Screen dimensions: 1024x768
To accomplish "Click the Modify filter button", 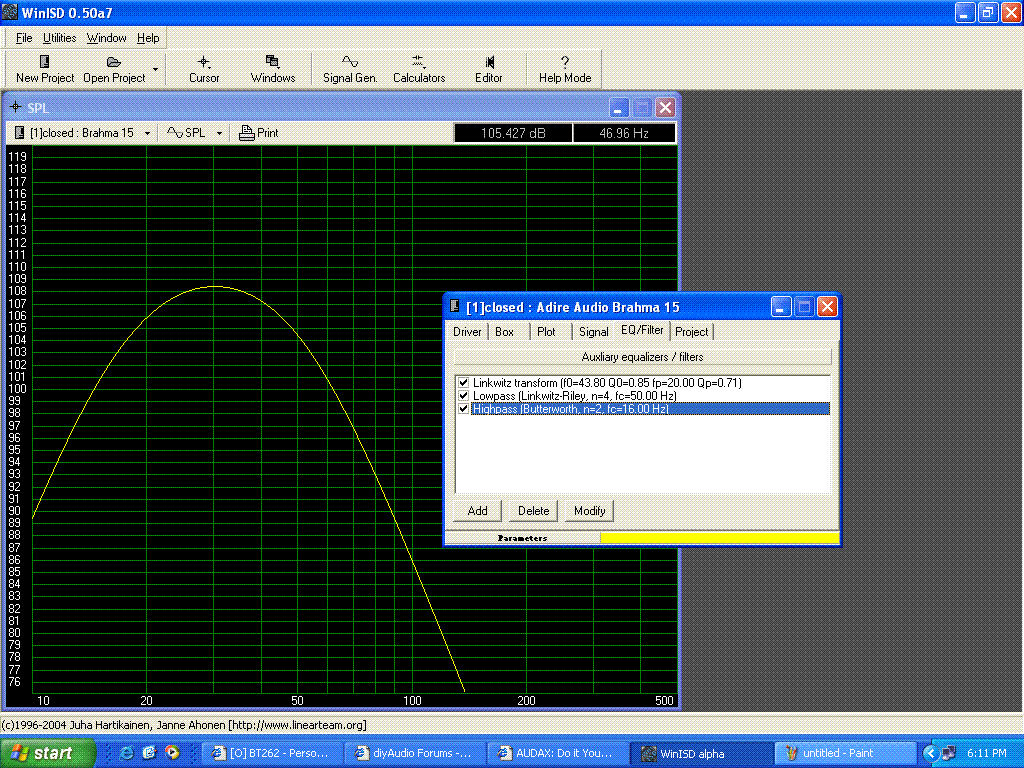I will pyautogui.click(x=590, y=511).
